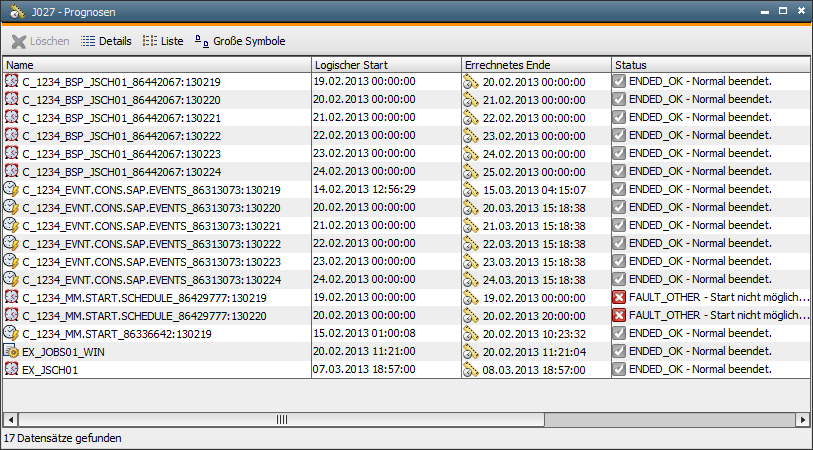813x450 pixels.
Task: Sort by the Status column header
Action: coord(711,65)
